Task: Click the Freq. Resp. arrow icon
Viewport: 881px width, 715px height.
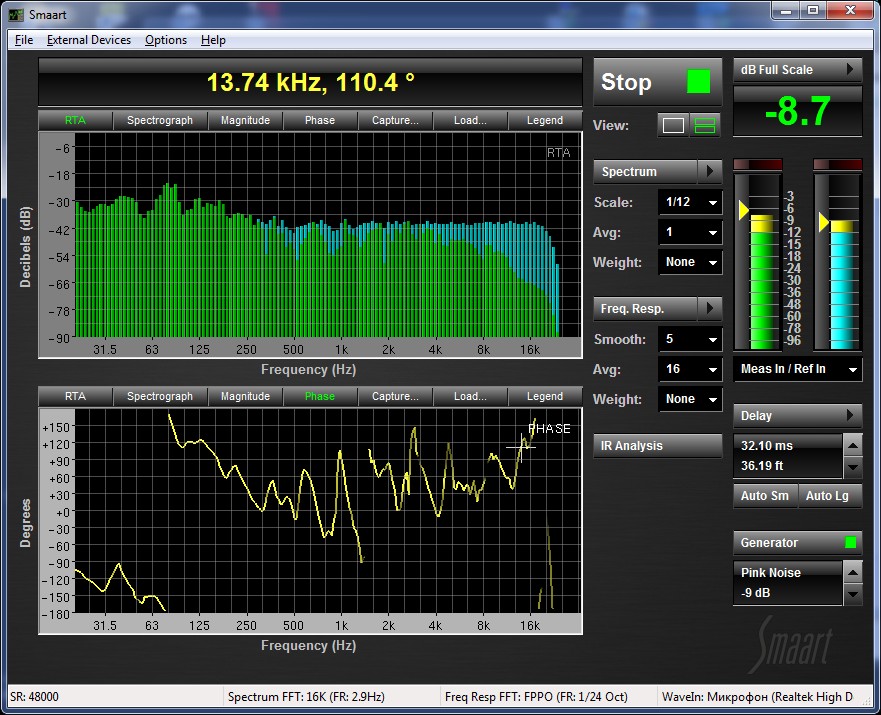Action: pyautogui.click(x=709, y=308)
